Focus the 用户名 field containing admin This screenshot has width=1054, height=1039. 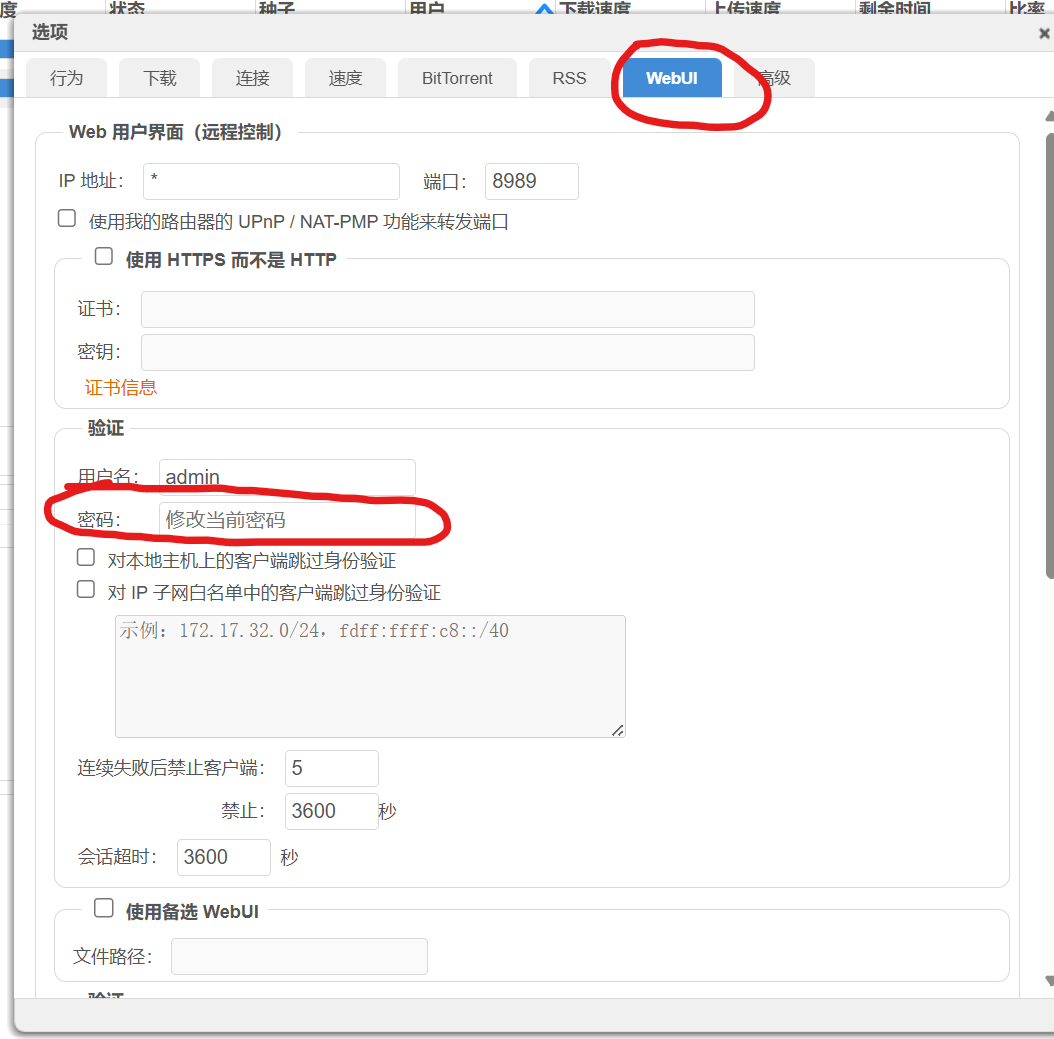(x=287, y=477)
